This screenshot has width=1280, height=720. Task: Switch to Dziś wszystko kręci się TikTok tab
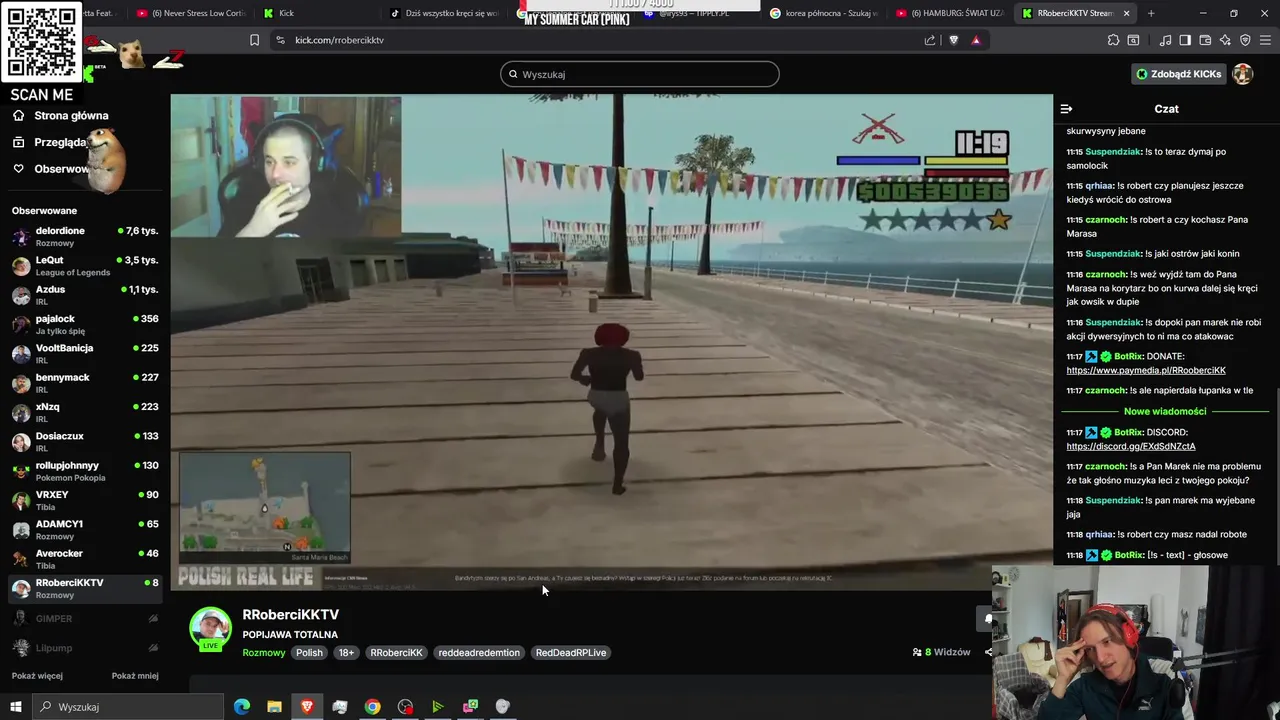(x=445, y=13)
